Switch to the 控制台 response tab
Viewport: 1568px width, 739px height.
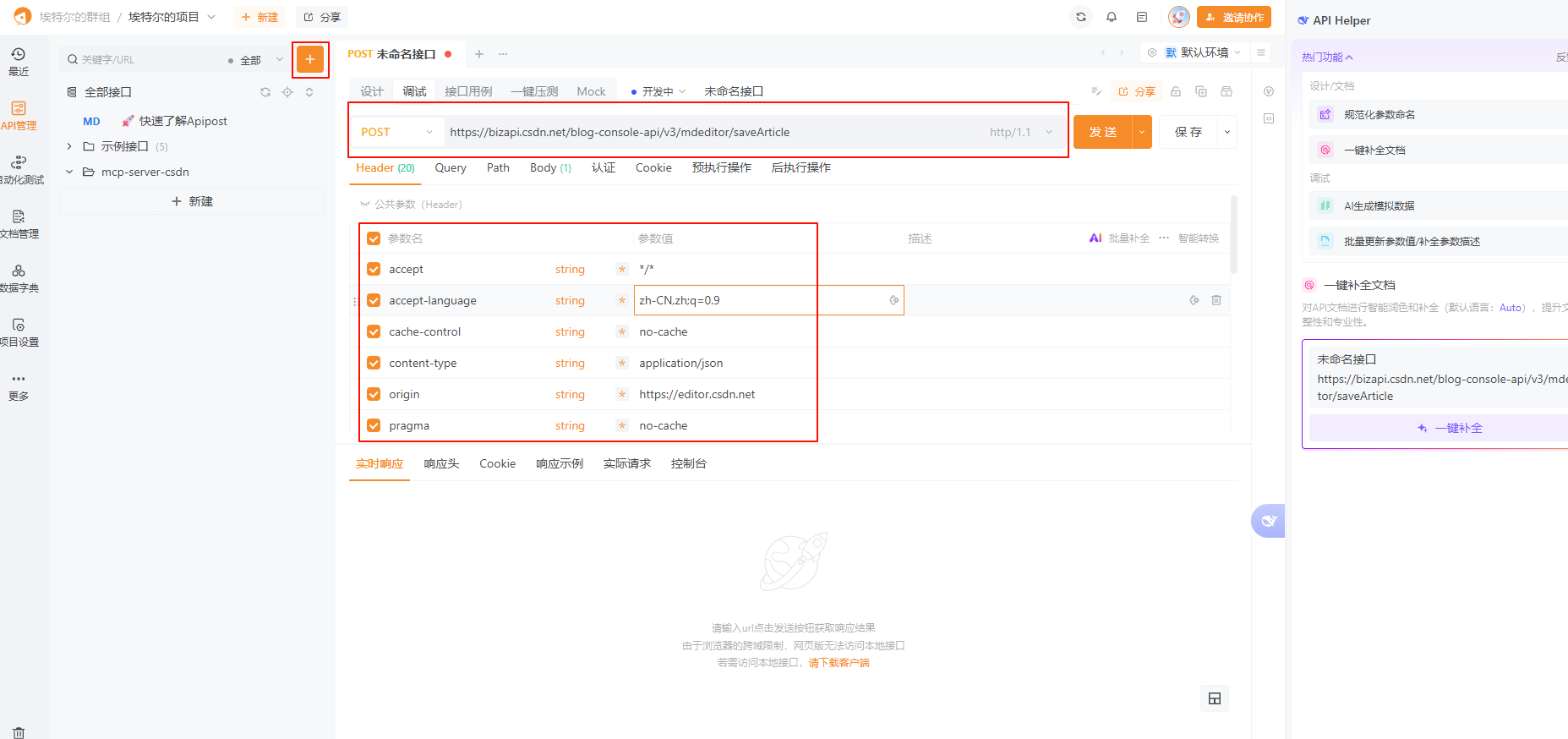[x=688, y=463]
